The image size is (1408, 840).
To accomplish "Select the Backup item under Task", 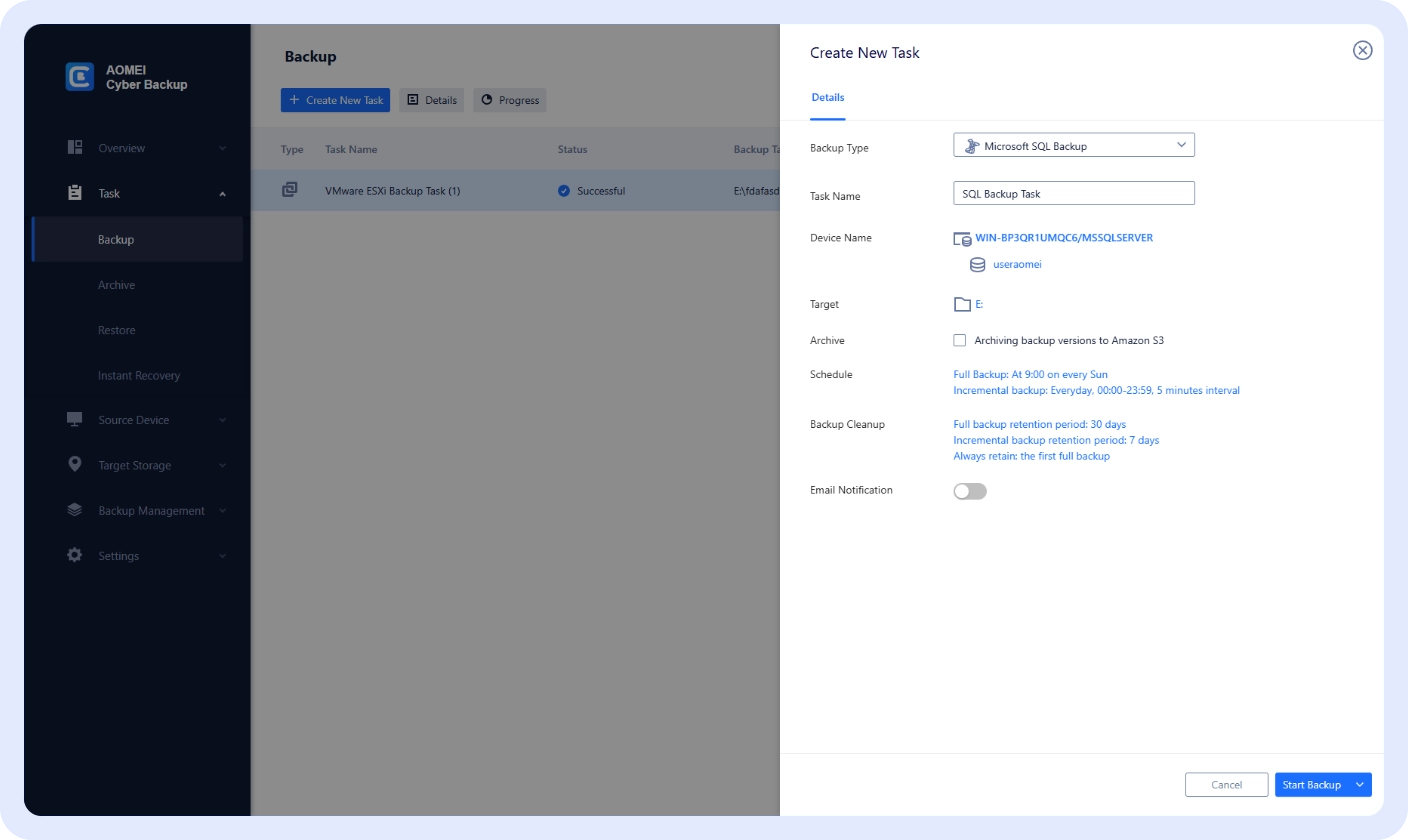I will pyautogui.click(x=138, y=240).
